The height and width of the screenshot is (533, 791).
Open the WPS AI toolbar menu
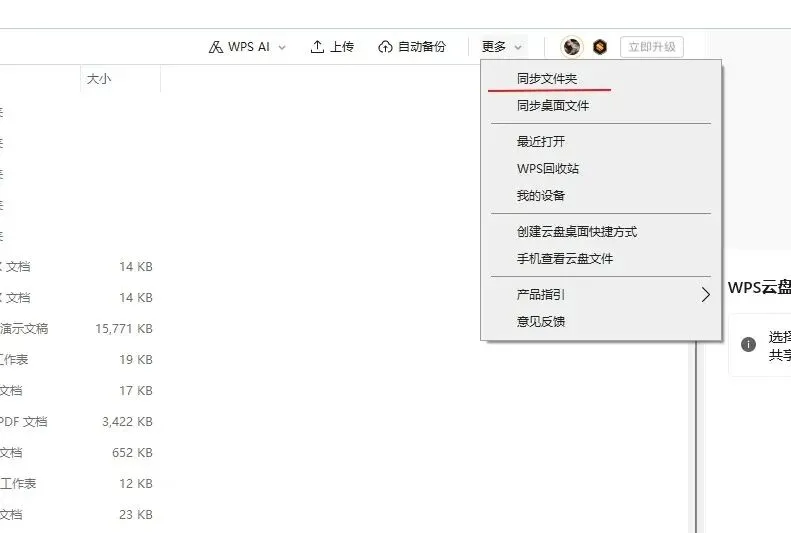(x=247, y=47)
